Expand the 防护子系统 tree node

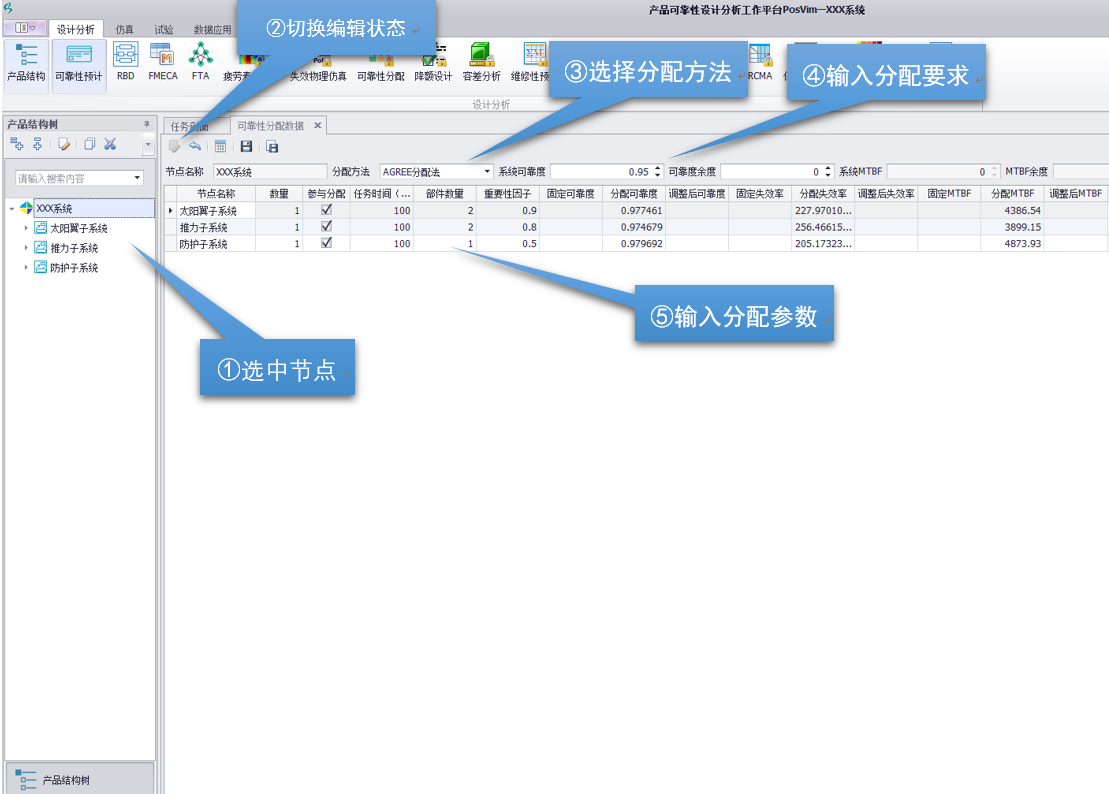[x=26, y=267]
